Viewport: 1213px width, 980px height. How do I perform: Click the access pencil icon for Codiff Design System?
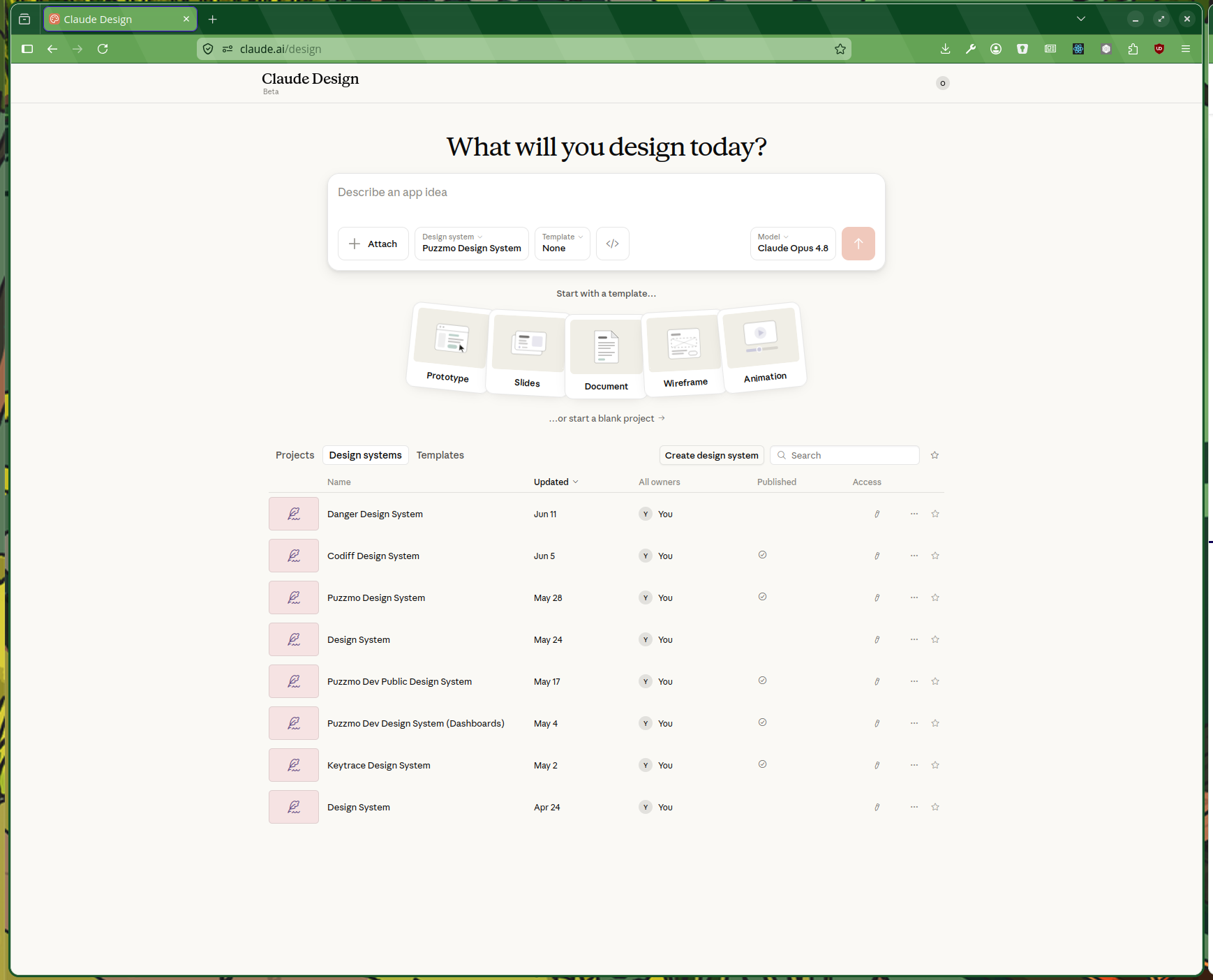click(877, 556)
